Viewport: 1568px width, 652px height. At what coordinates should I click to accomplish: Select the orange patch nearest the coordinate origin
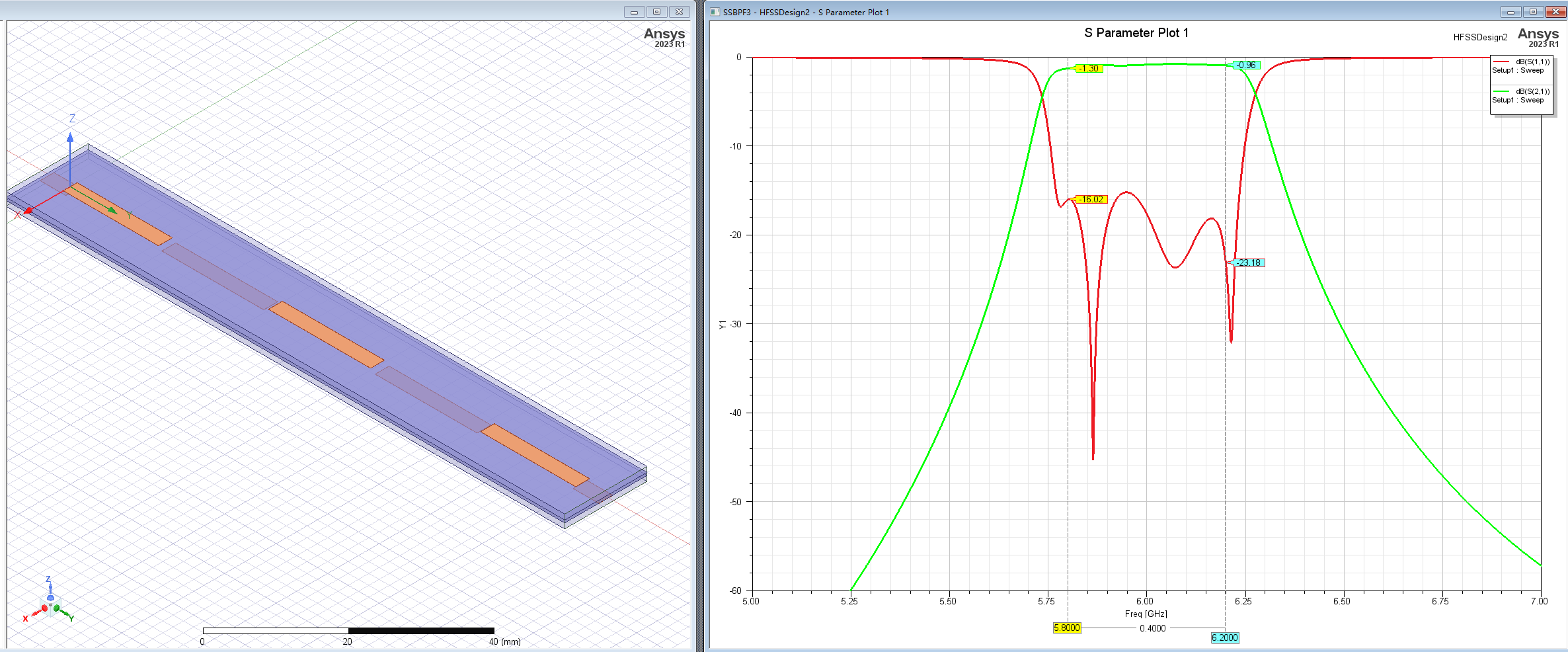pyautogui.click(x=118, y=214)
